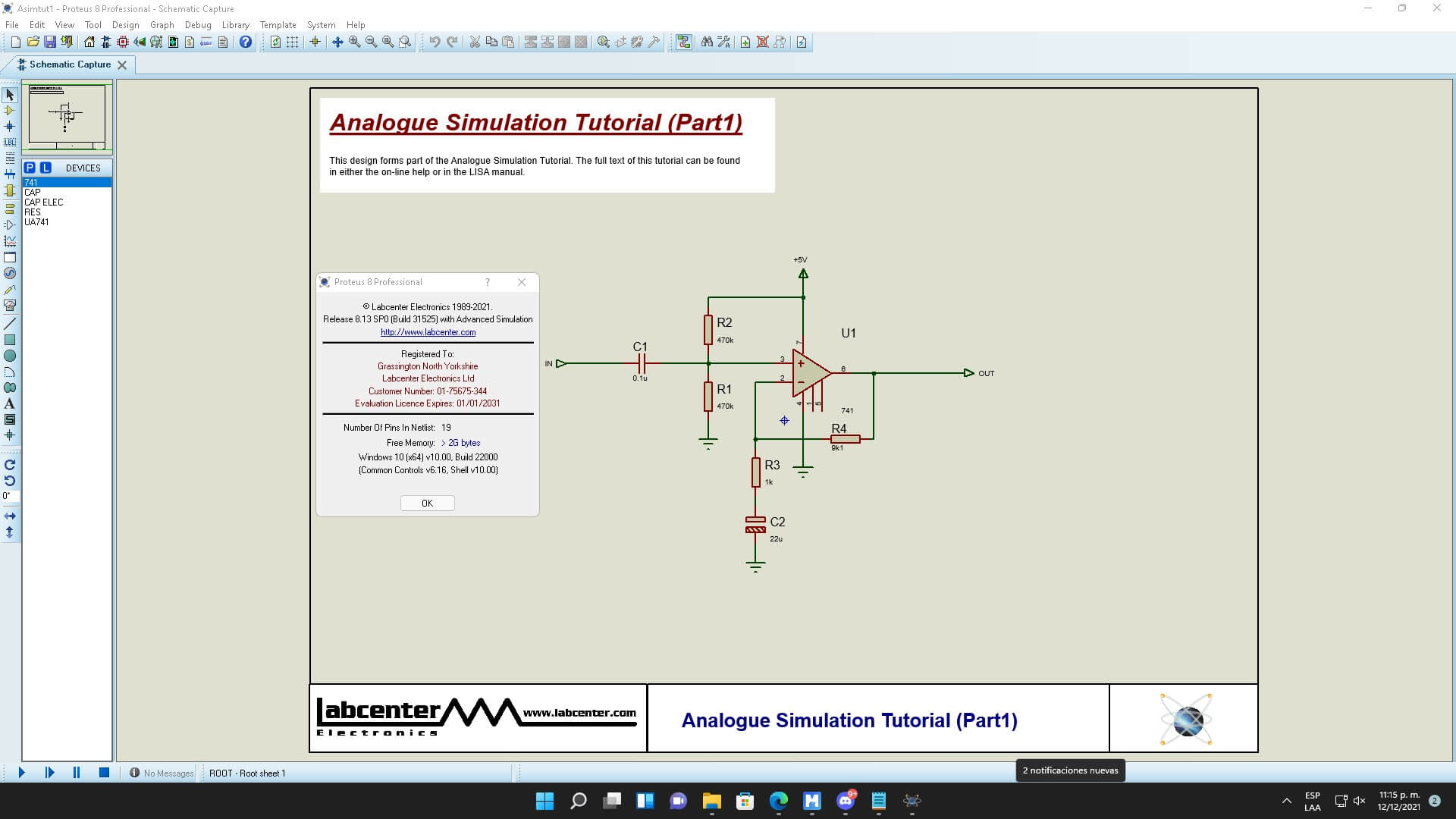Open PCB Layout chip icon

coord(123,42)
